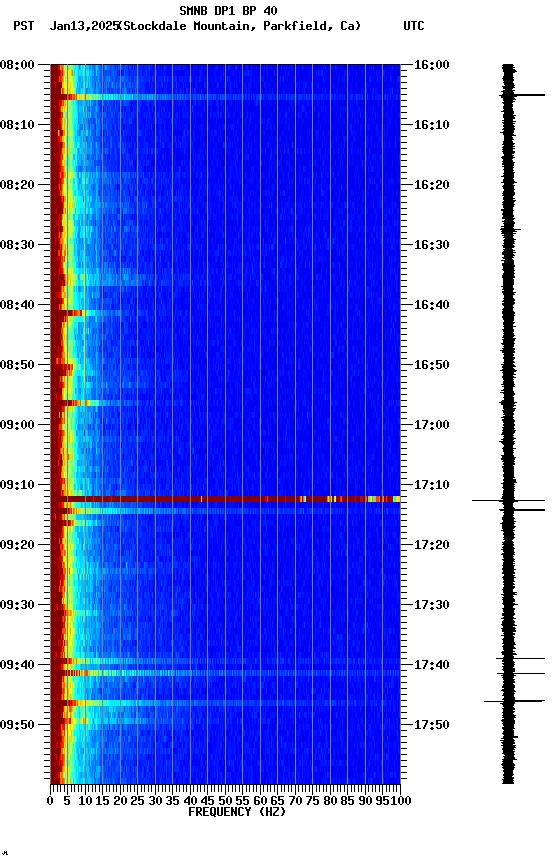The image size is (552, 864).
Task: Click the spectrogram event band near 09:41 PST
Action: [225, 673]
